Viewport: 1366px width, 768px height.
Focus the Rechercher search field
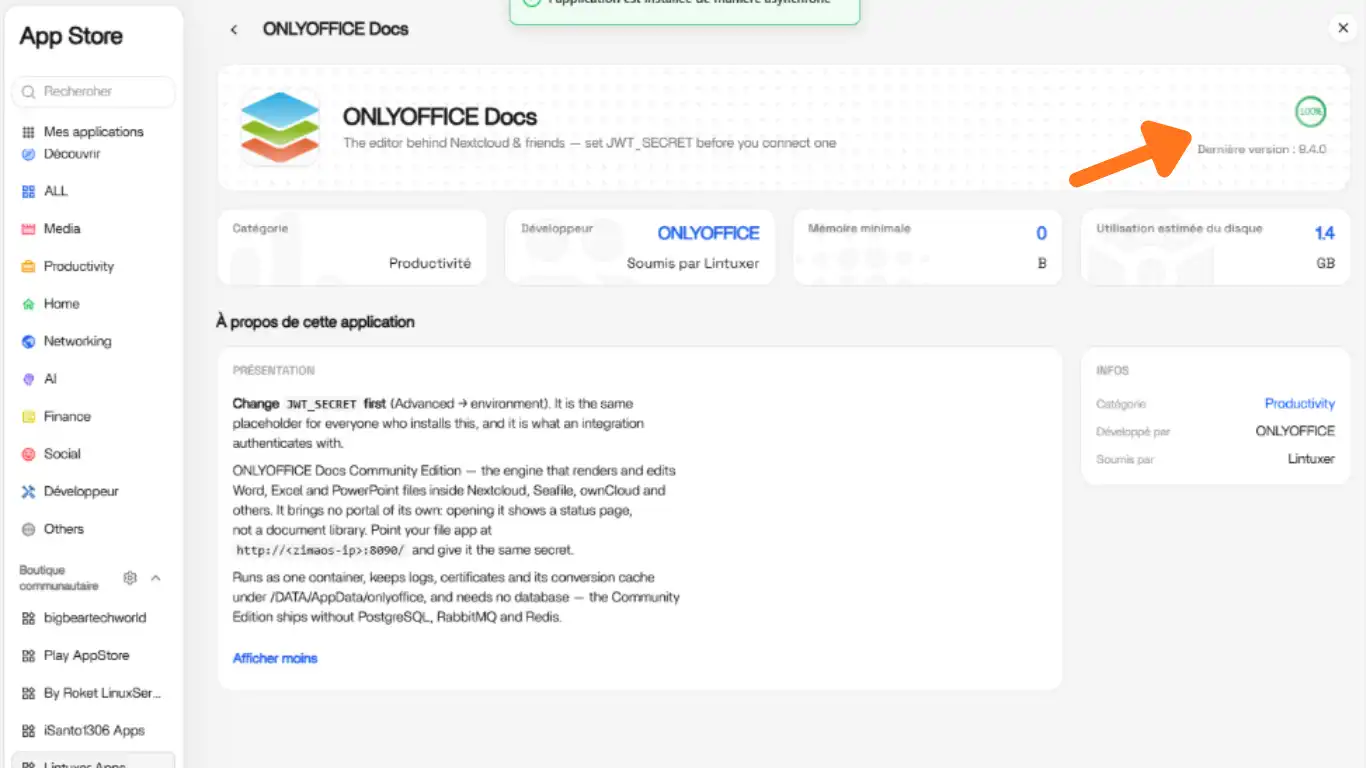click(x=94, y=91)
